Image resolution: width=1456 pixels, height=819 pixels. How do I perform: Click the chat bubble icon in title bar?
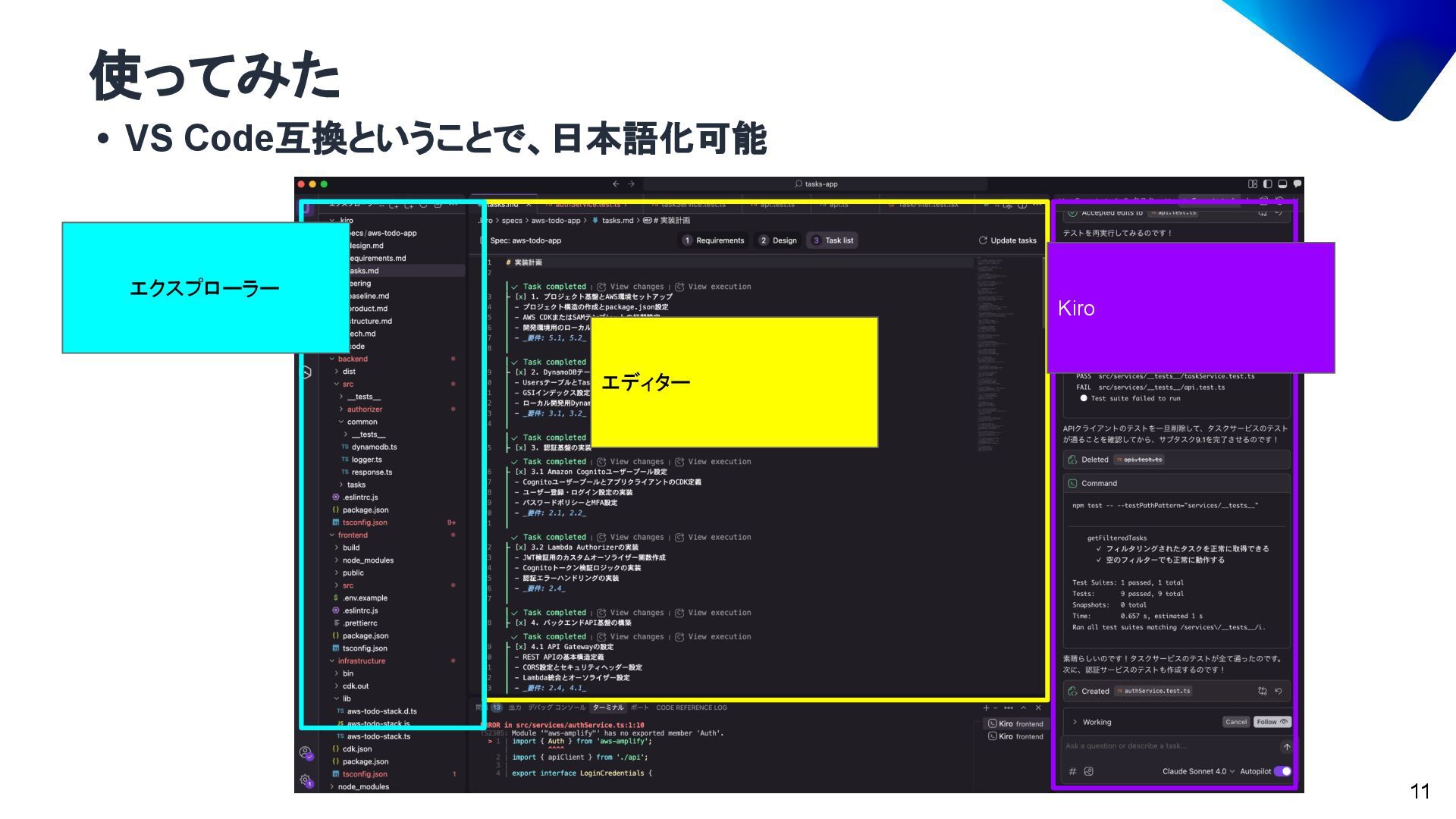[x=1298, y=184]
